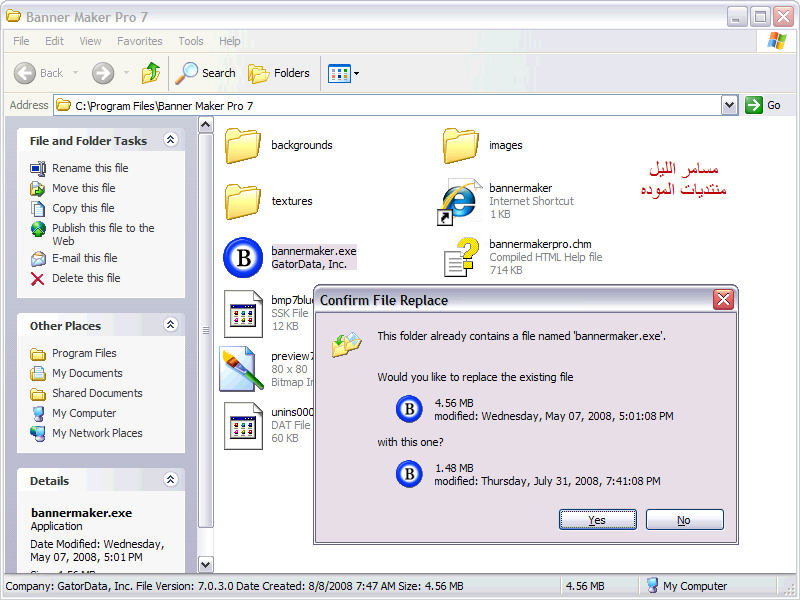Select the bmp7blue SSK file icon
Viewport: 800px width, 600px height.
[243, 314]
